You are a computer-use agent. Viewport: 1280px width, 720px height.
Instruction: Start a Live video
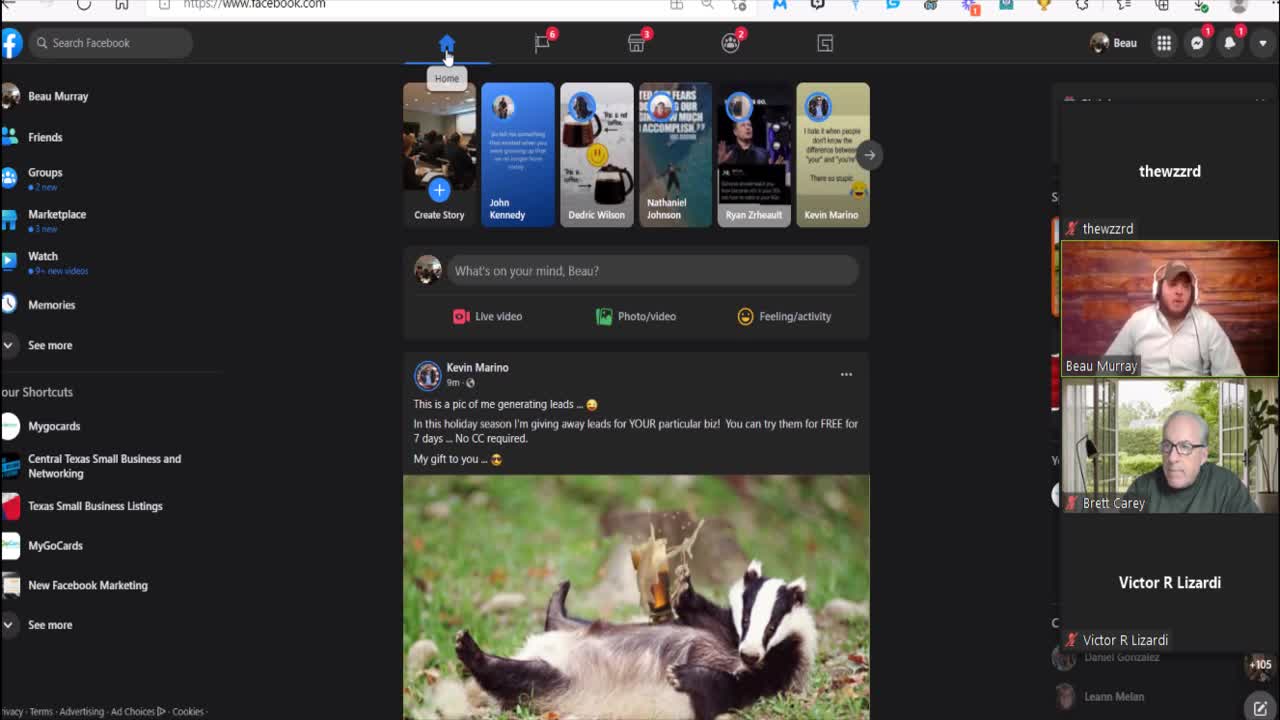(x=487, y=316)
